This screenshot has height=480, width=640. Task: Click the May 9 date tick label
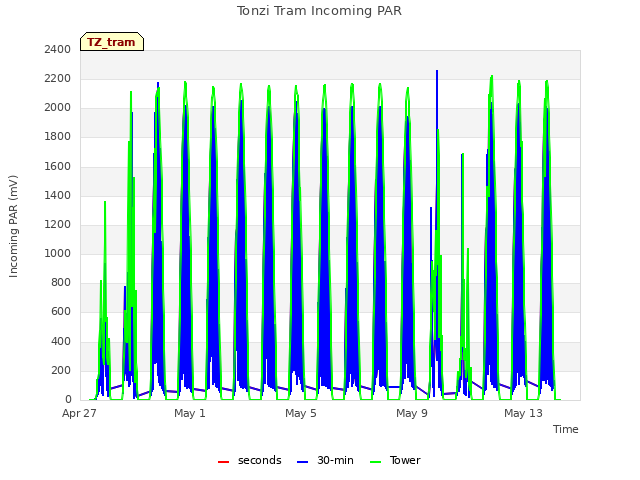point(412,413)
